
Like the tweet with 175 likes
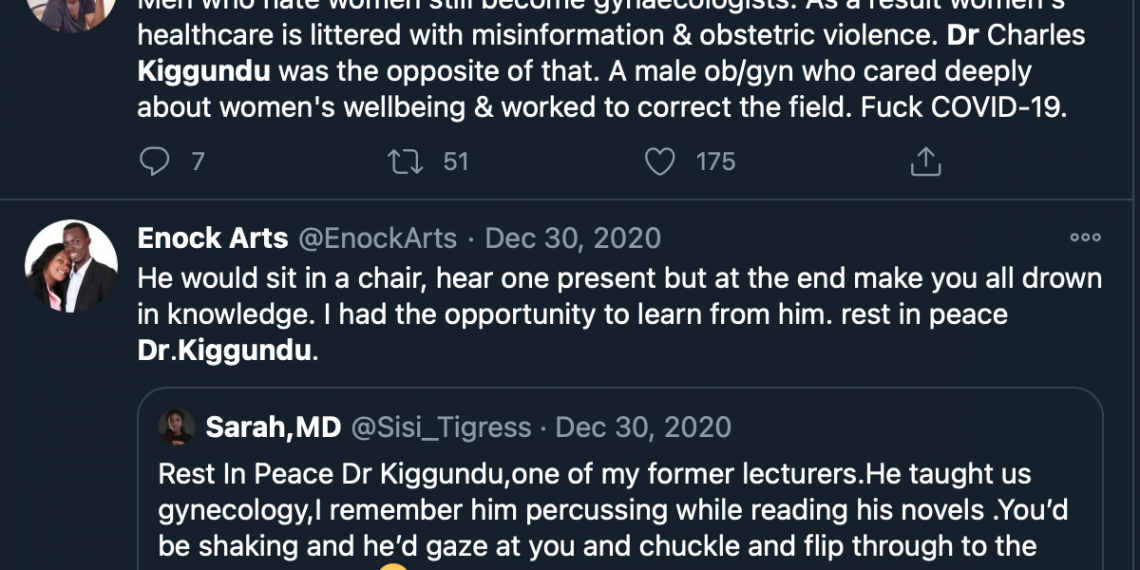click(x=659, y=161)
